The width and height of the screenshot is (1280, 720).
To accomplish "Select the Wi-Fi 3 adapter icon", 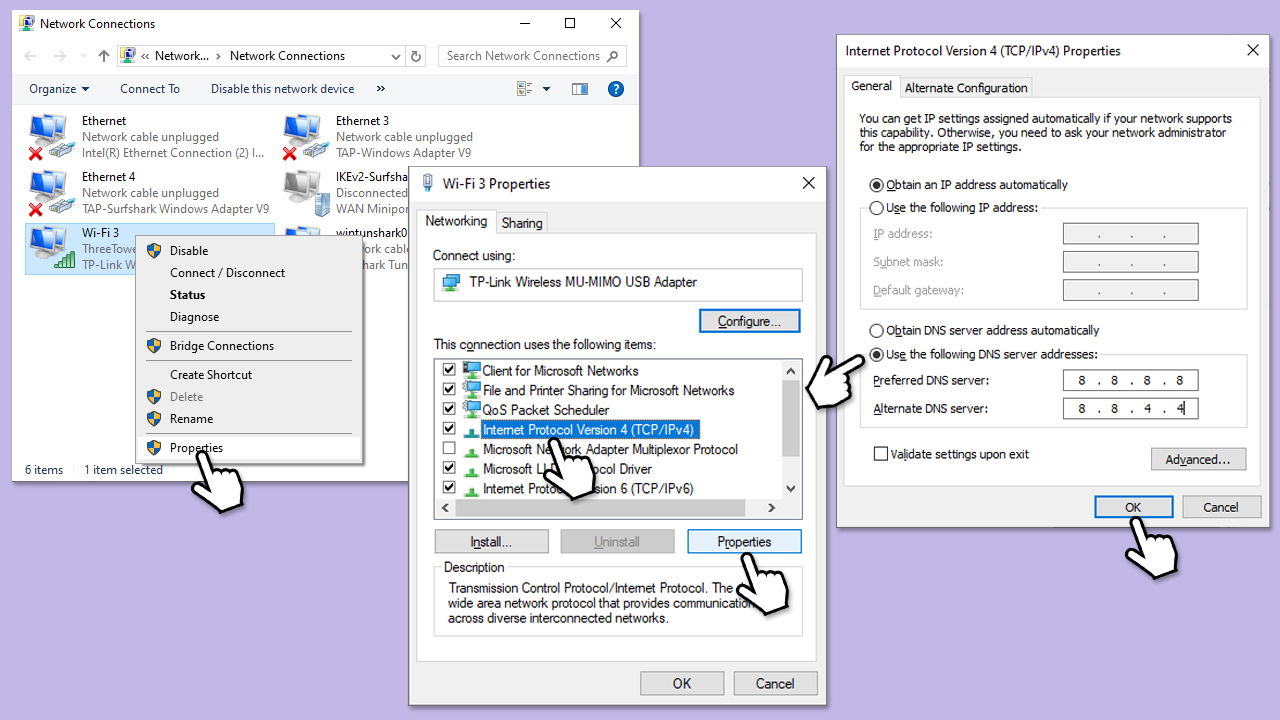I will coord(50,248).
